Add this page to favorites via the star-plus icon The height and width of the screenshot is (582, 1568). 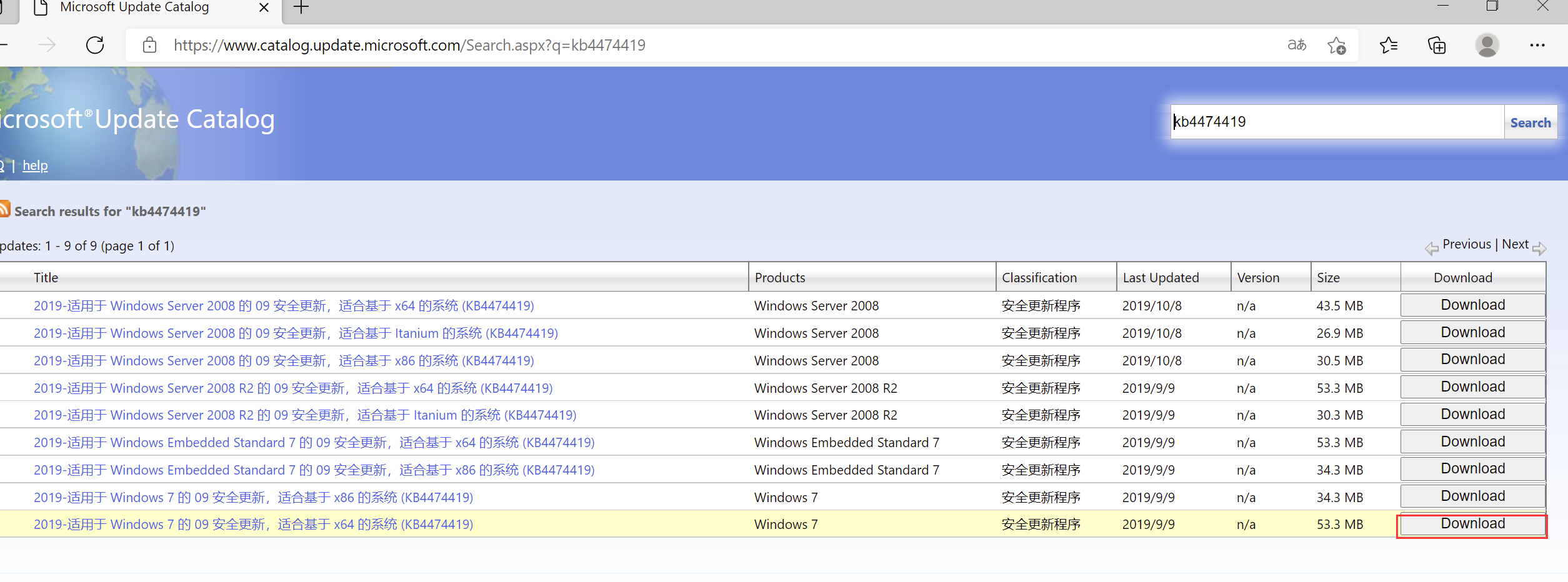coord(1337,45)
